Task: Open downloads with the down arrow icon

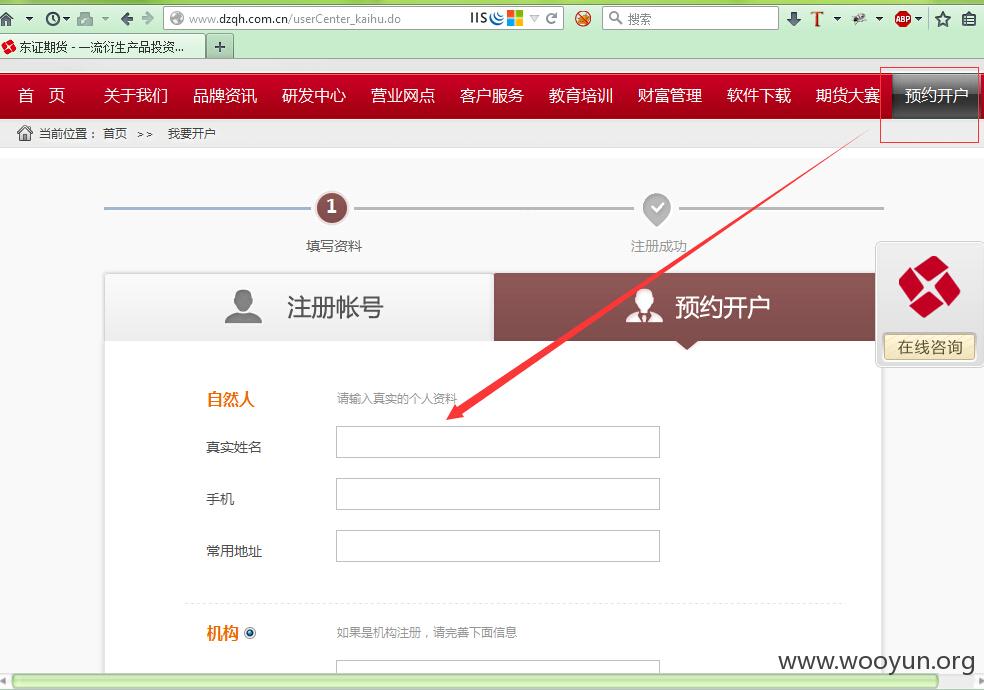Action: [794, 19]
